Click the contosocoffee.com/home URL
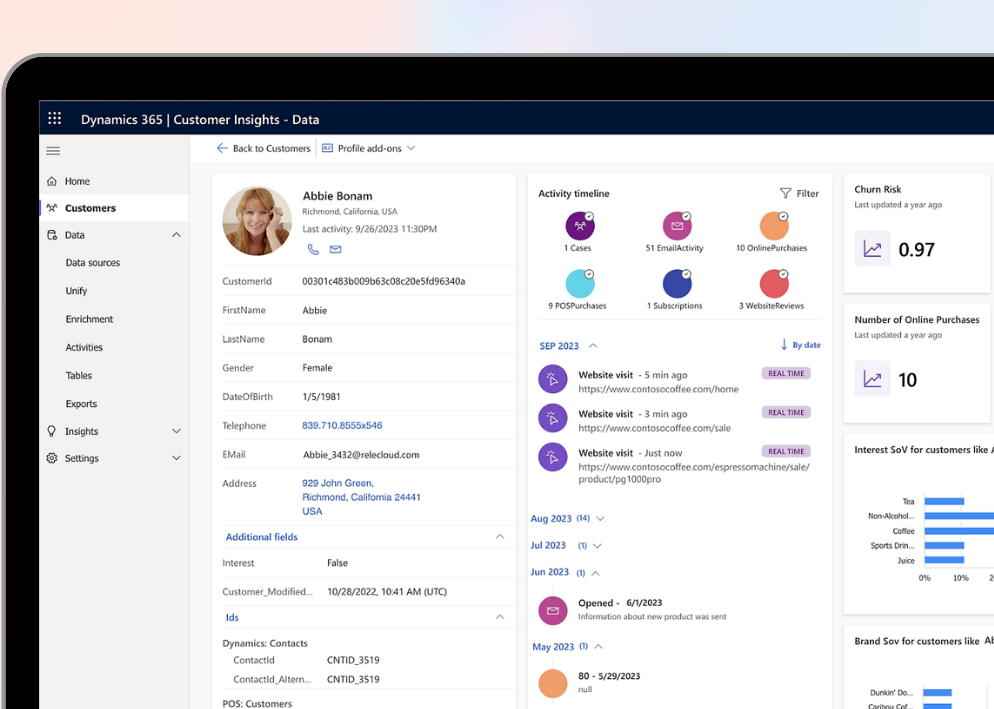Viewport: 994px width, 709px height. pyautogui.click(x=658, y=389)
